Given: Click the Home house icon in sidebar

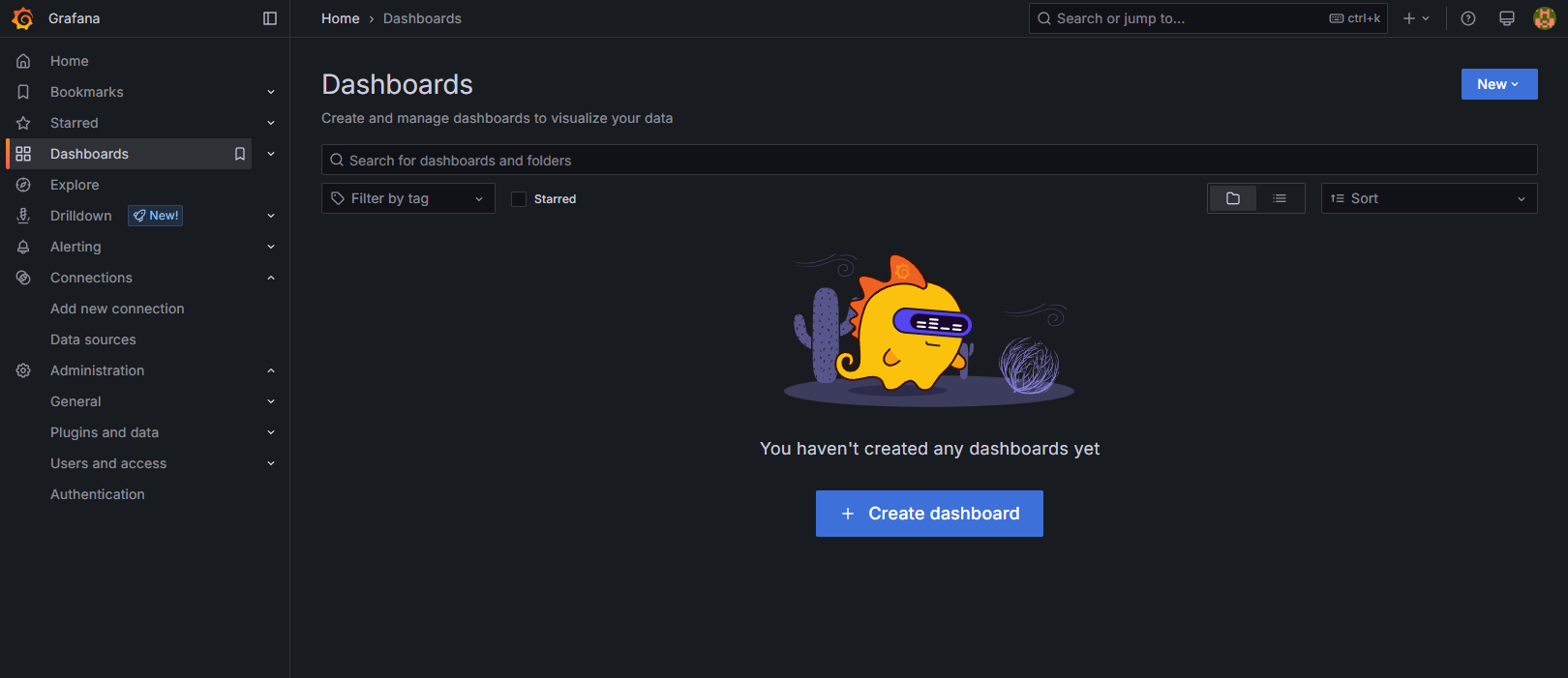Looking at the screenshot, I should tap(23, 61).
